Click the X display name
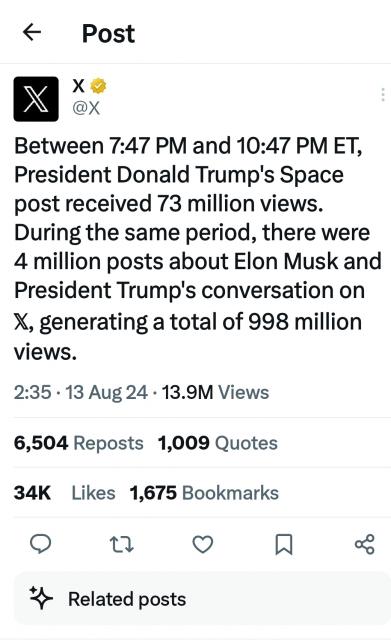Screen dimensions: 391x640 coord(78,86)
